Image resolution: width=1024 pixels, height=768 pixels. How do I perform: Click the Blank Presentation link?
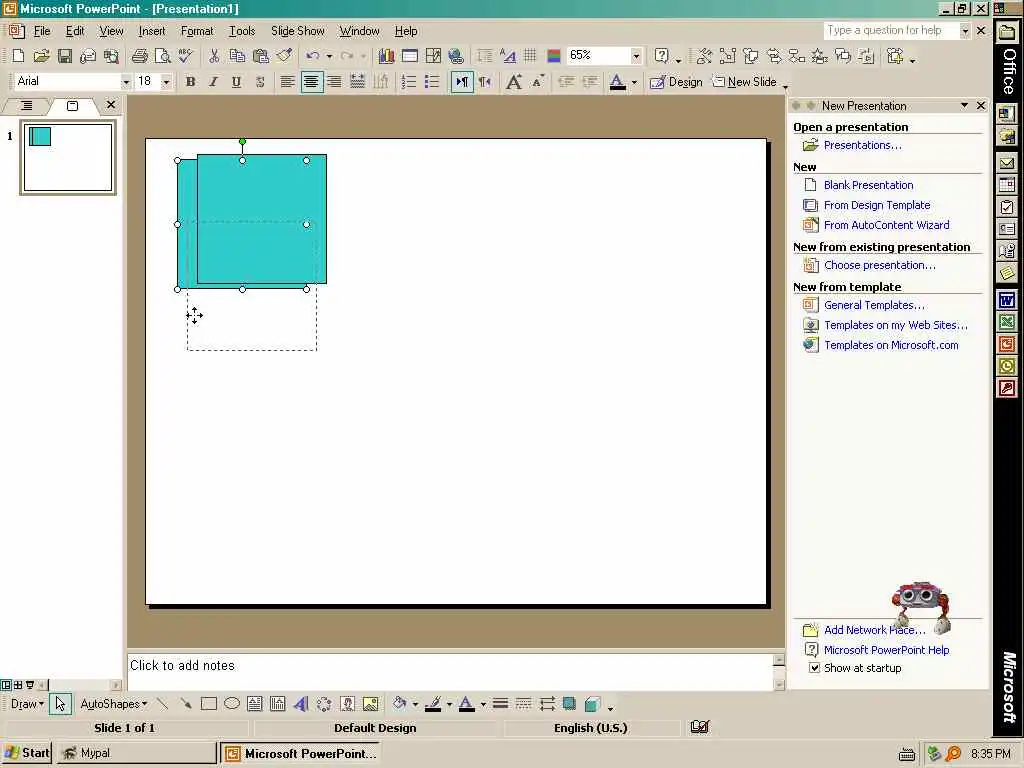tap(869, 185)
